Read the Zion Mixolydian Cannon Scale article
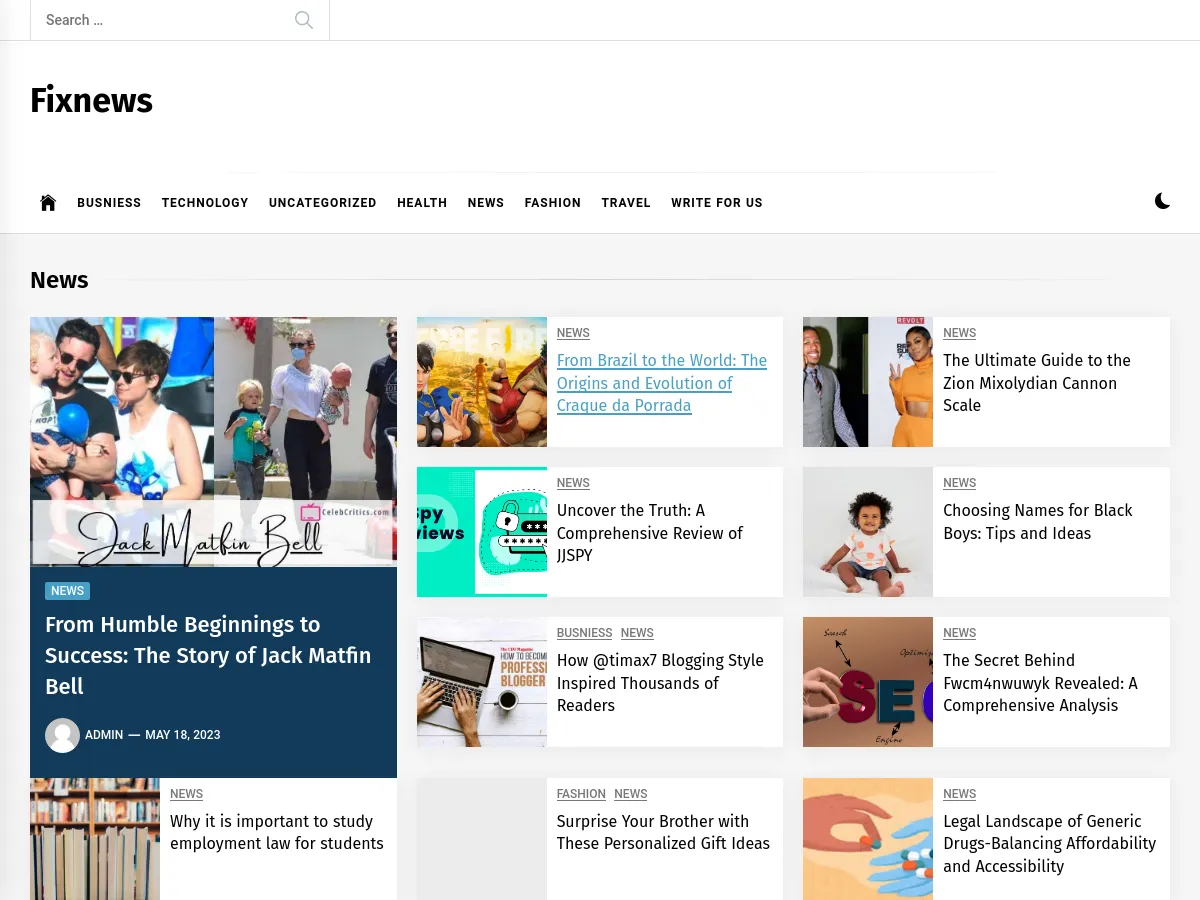 pos(1036,383)
